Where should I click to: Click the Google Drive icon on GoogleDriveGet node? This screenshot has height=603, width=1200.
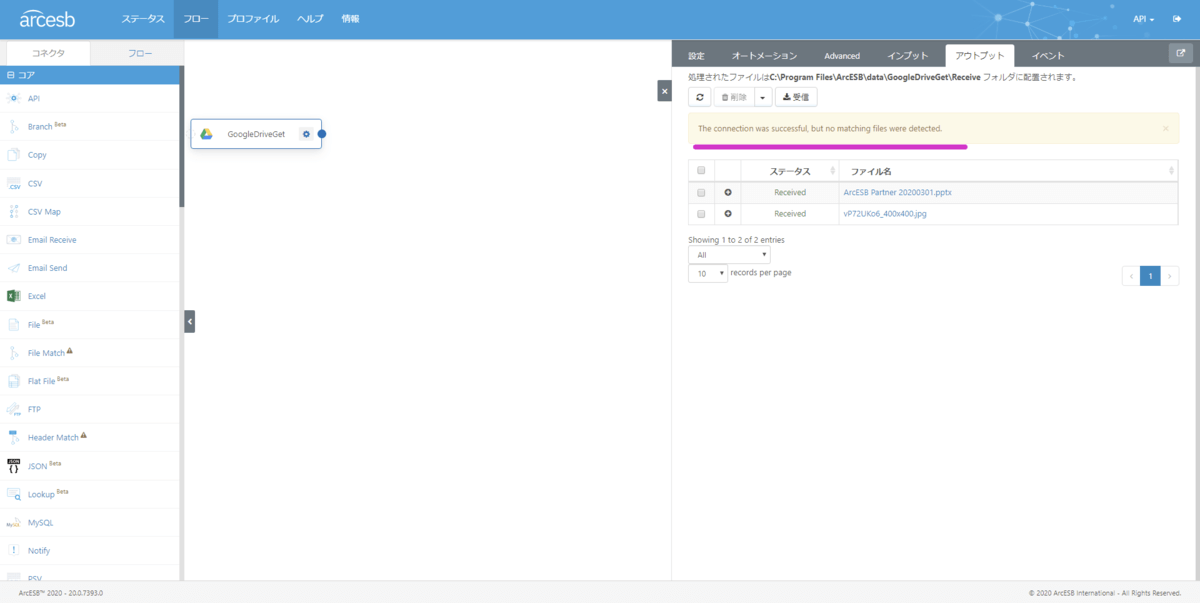(x=206, y=134)
